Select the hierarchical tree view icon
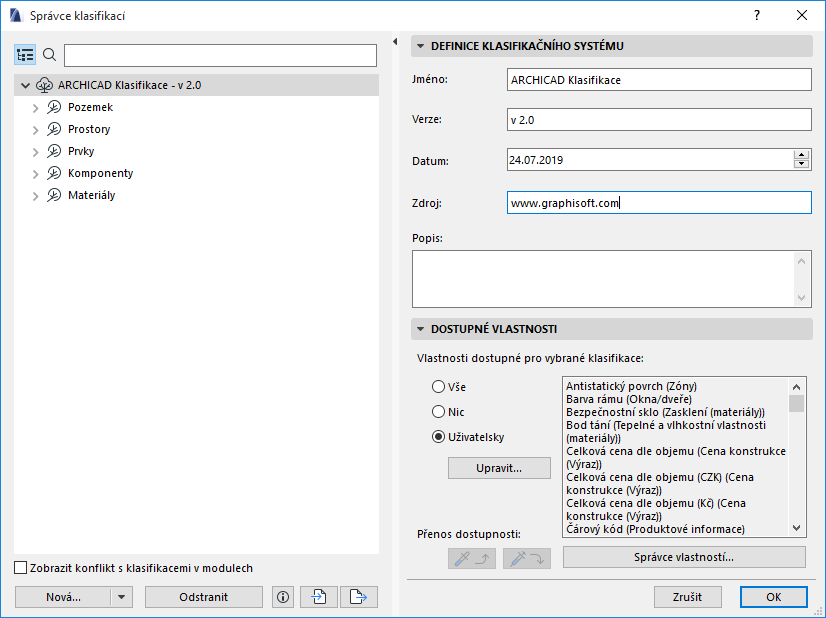 pos(25,55)
